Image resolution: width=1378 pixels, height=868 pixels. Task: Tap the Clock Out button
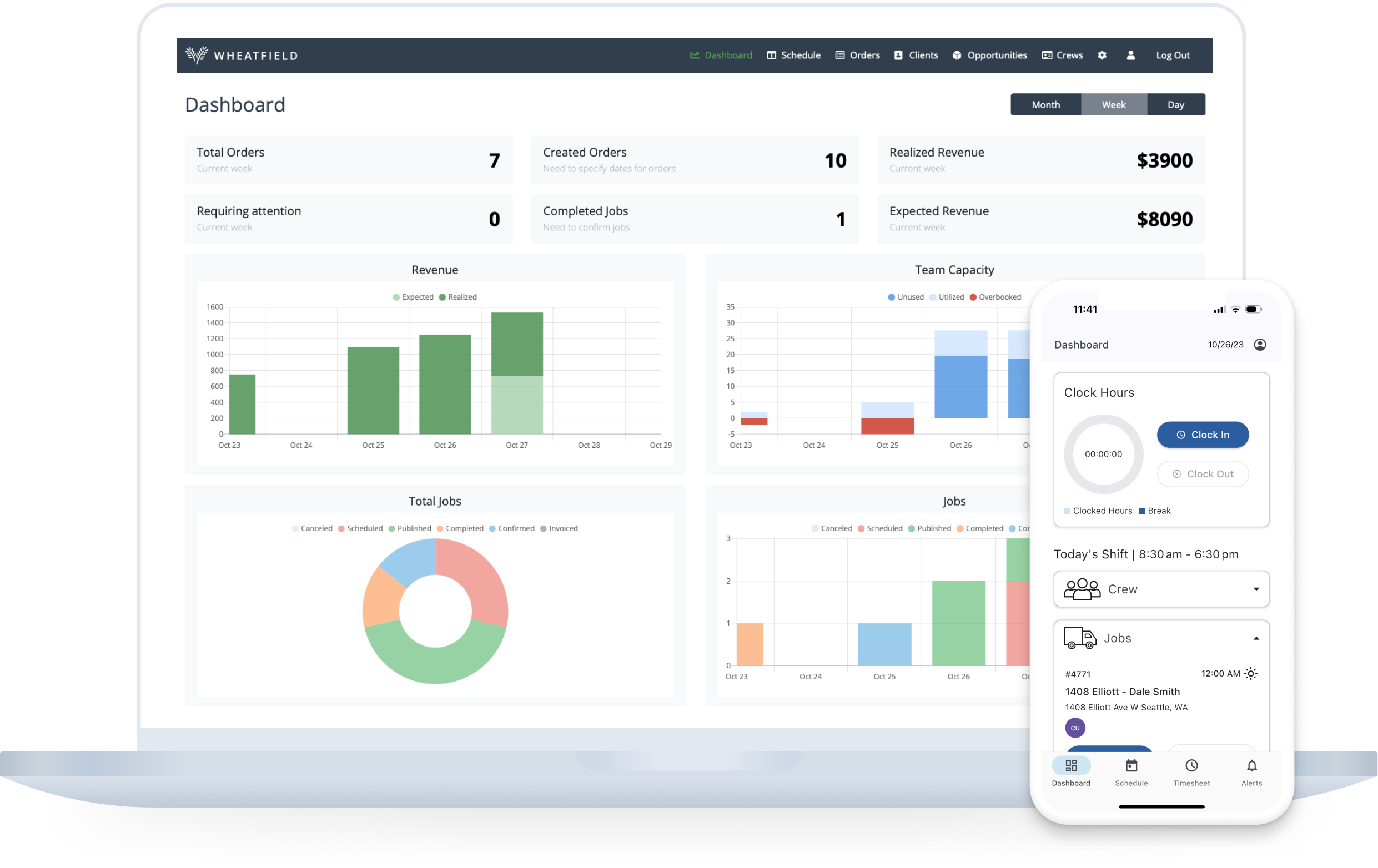1203,474
